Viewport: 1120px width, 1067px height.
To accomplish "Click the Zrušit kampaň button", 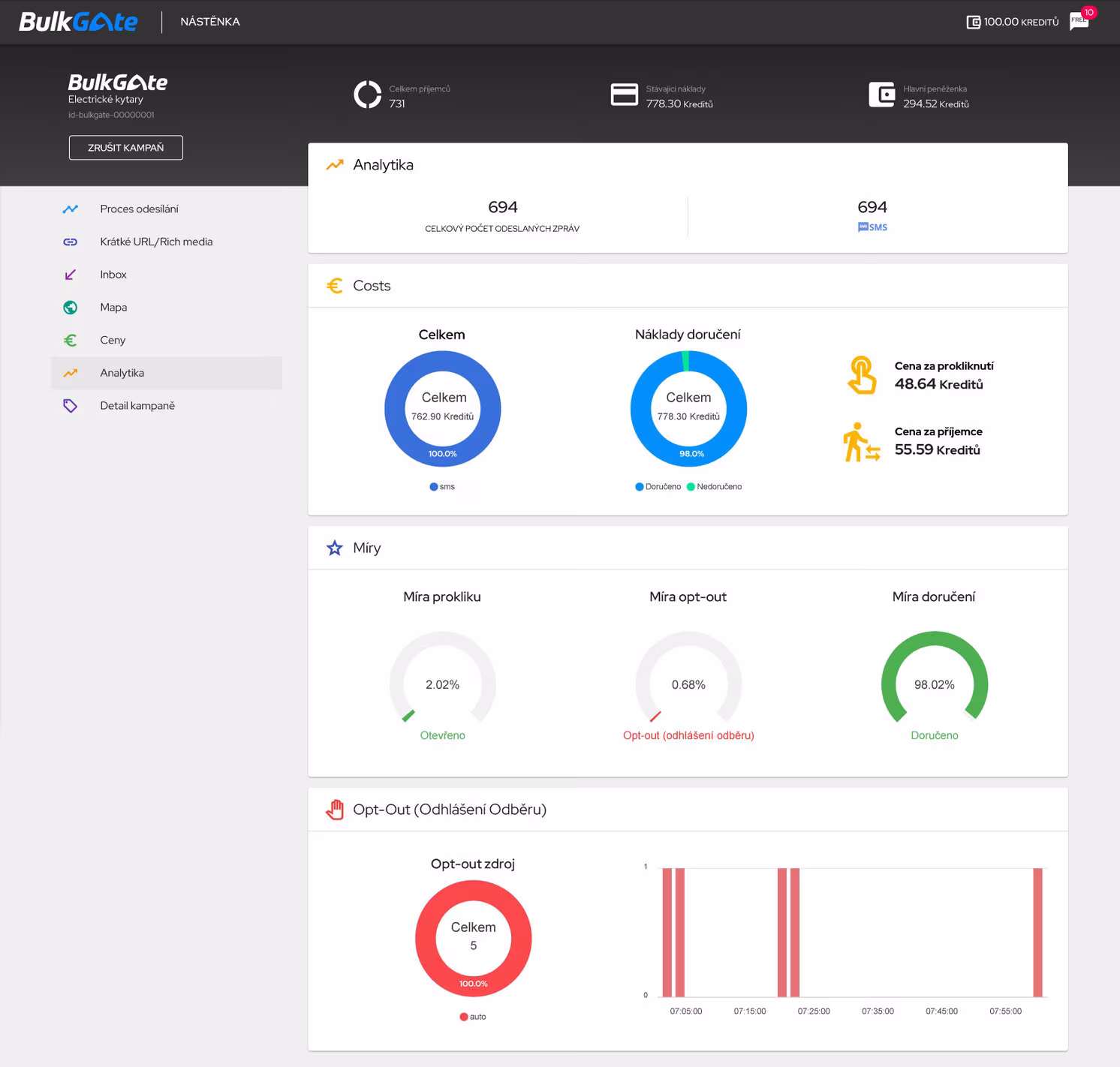I will pyautogui.click(x=126, y=148).
